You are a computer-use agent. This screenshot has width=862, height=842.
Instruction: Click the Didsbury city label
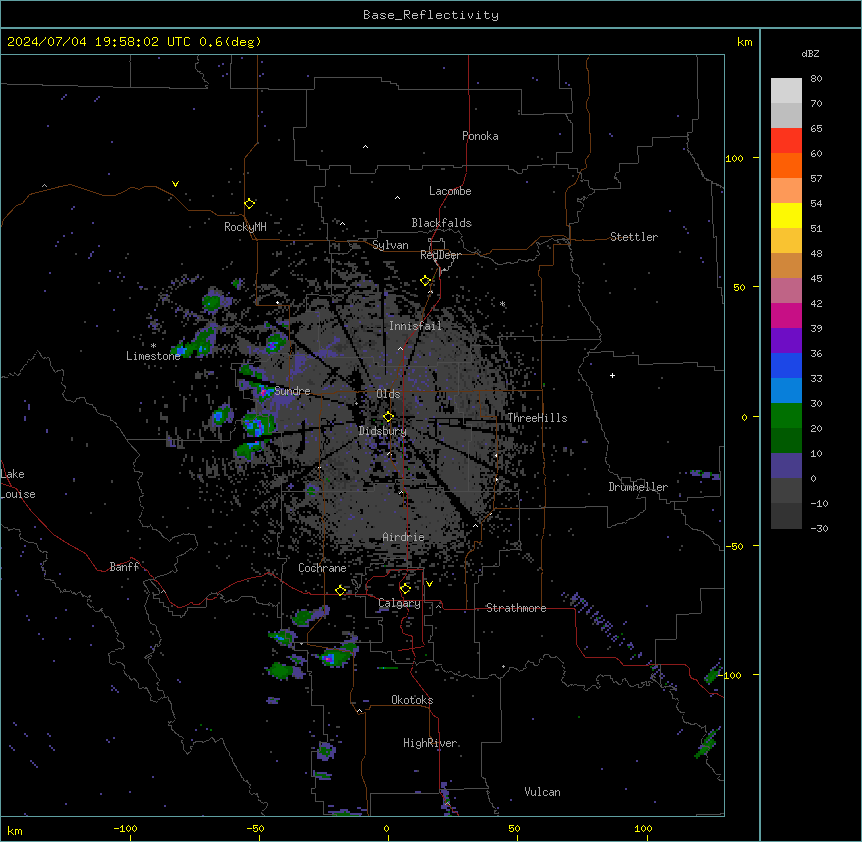click(x=383, y=431)
